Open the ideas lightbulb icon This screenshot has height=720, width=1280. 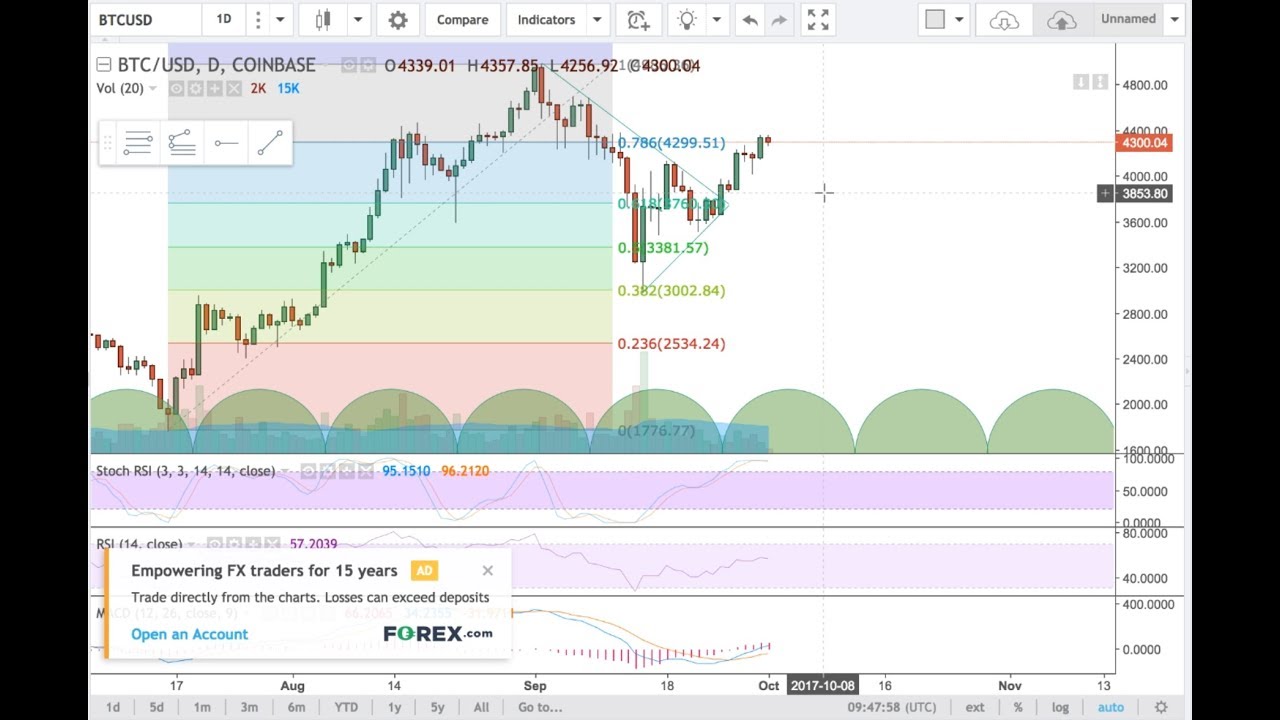pos(687,20)
